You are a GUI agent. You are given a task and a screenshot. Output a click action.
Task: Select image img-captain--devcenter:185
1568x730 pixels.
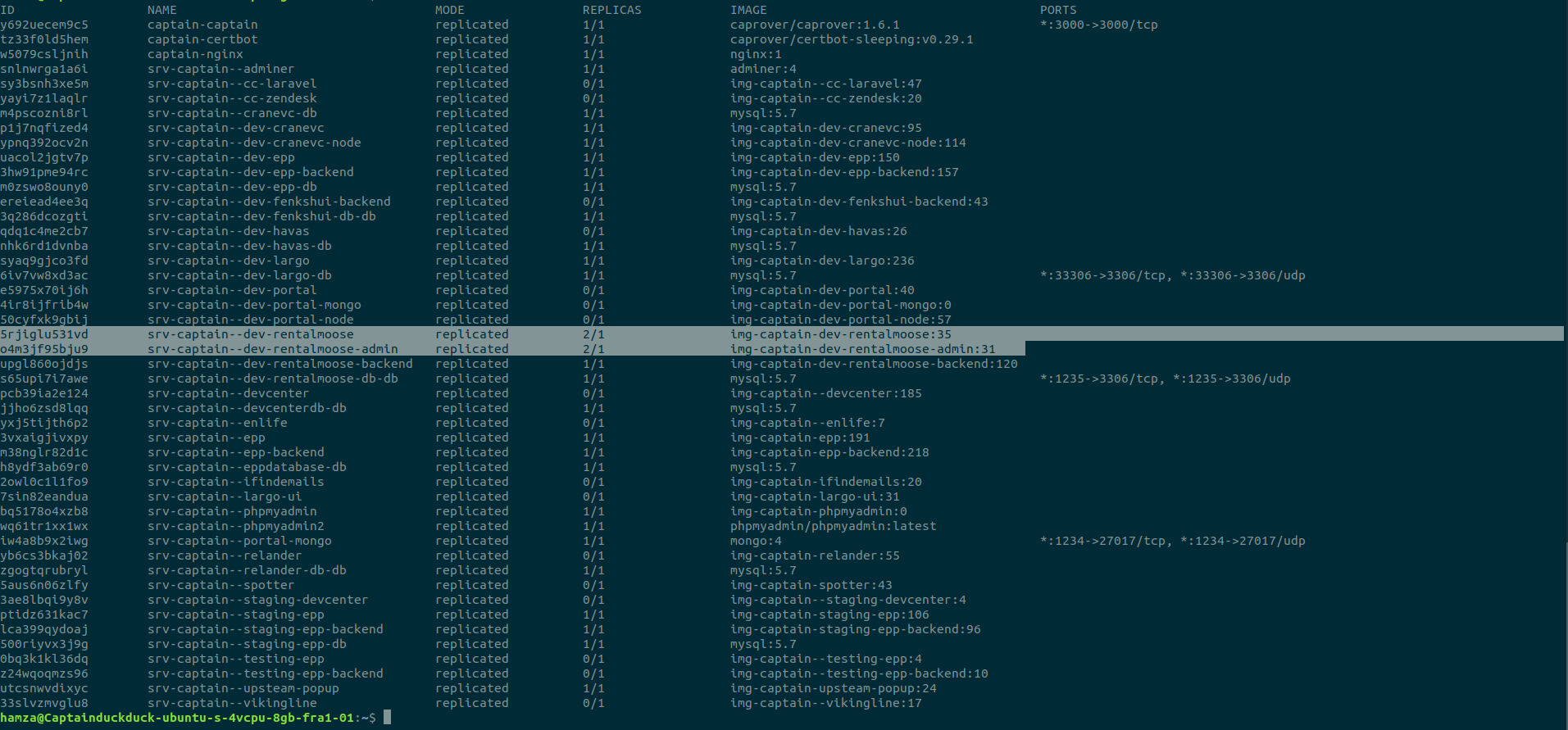pos(826,393)
